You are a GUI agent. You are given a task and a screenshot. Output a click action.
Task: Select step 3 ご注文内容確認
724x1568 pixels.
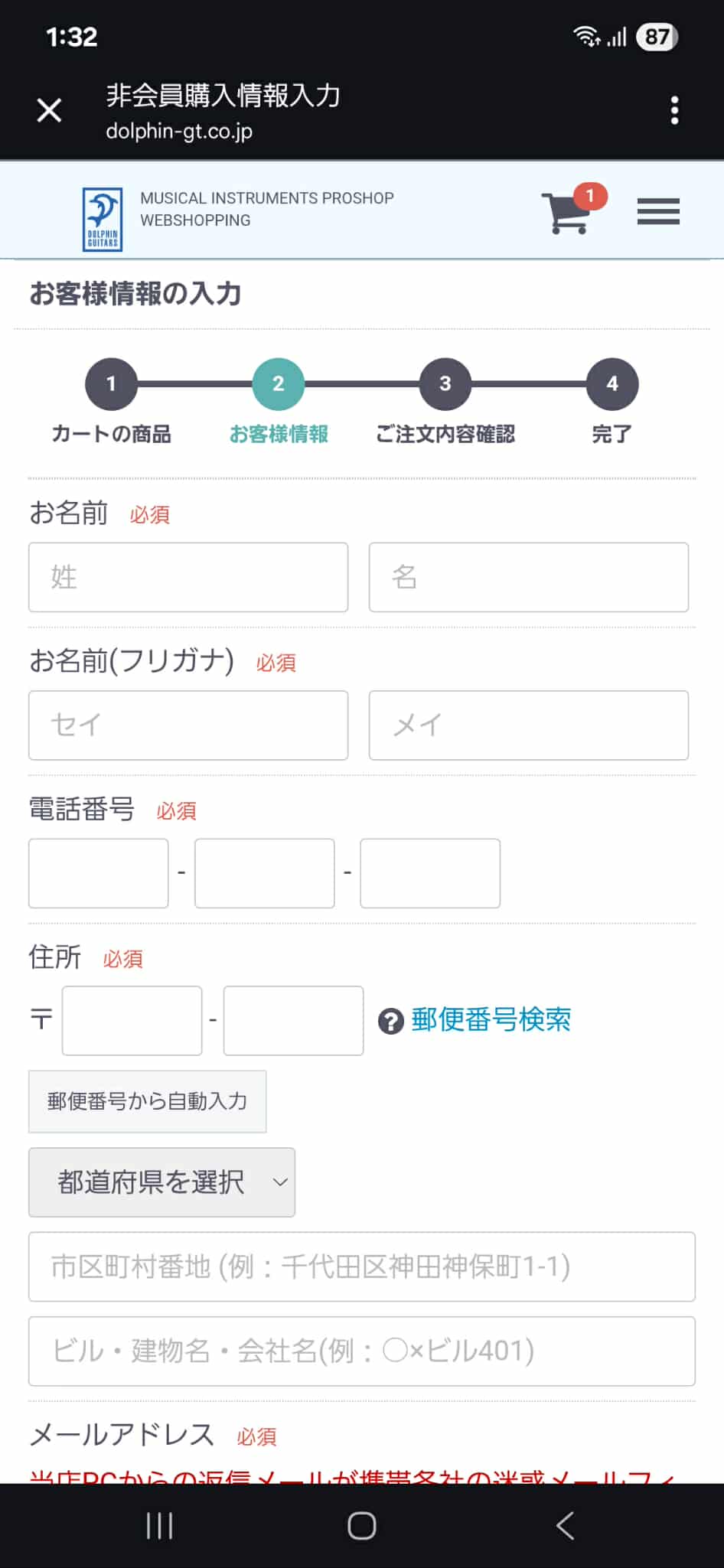[x=445, y=384]
